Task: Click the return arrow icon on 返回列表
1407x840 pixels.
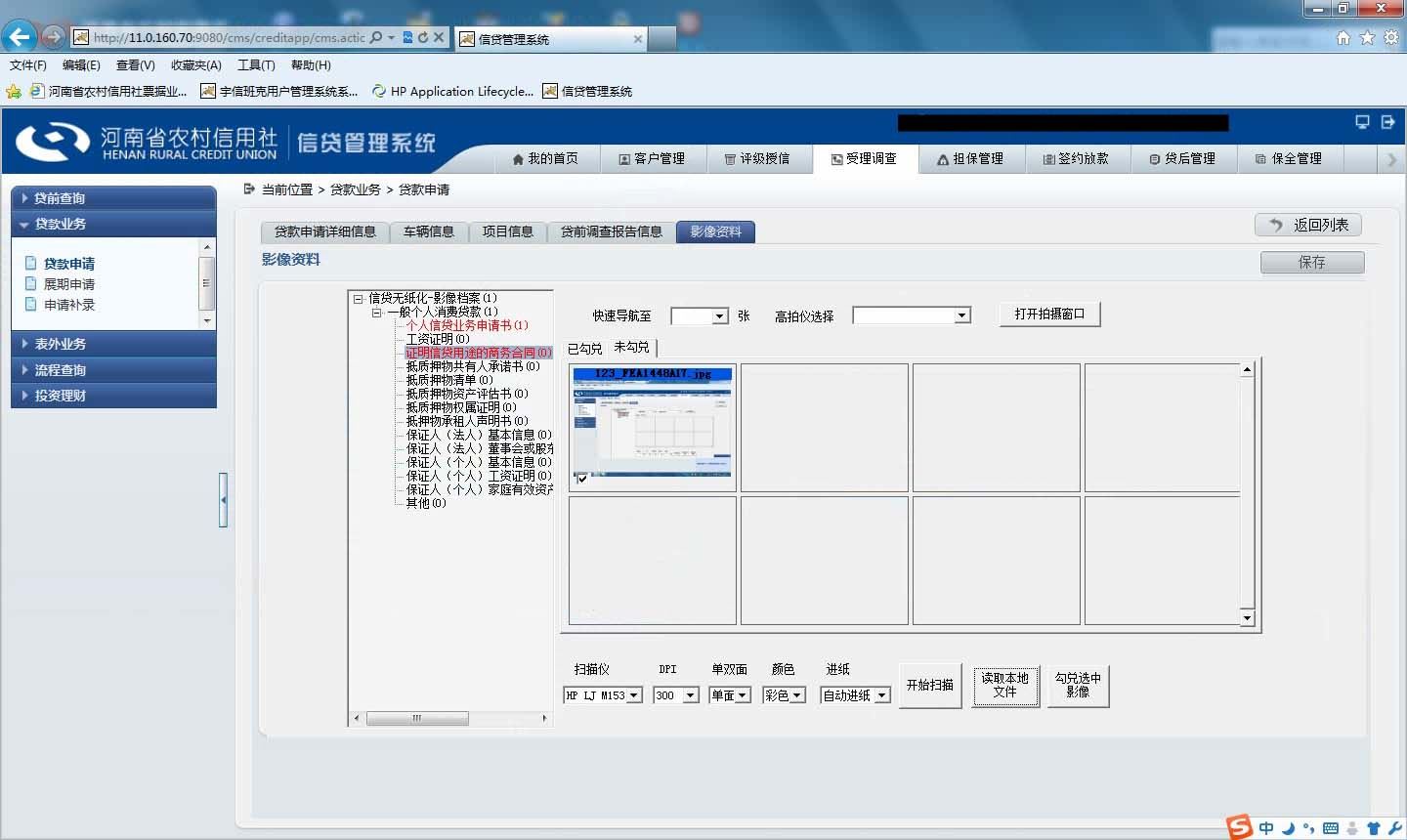Action: pyautogui.click(x=1275, y=225)
